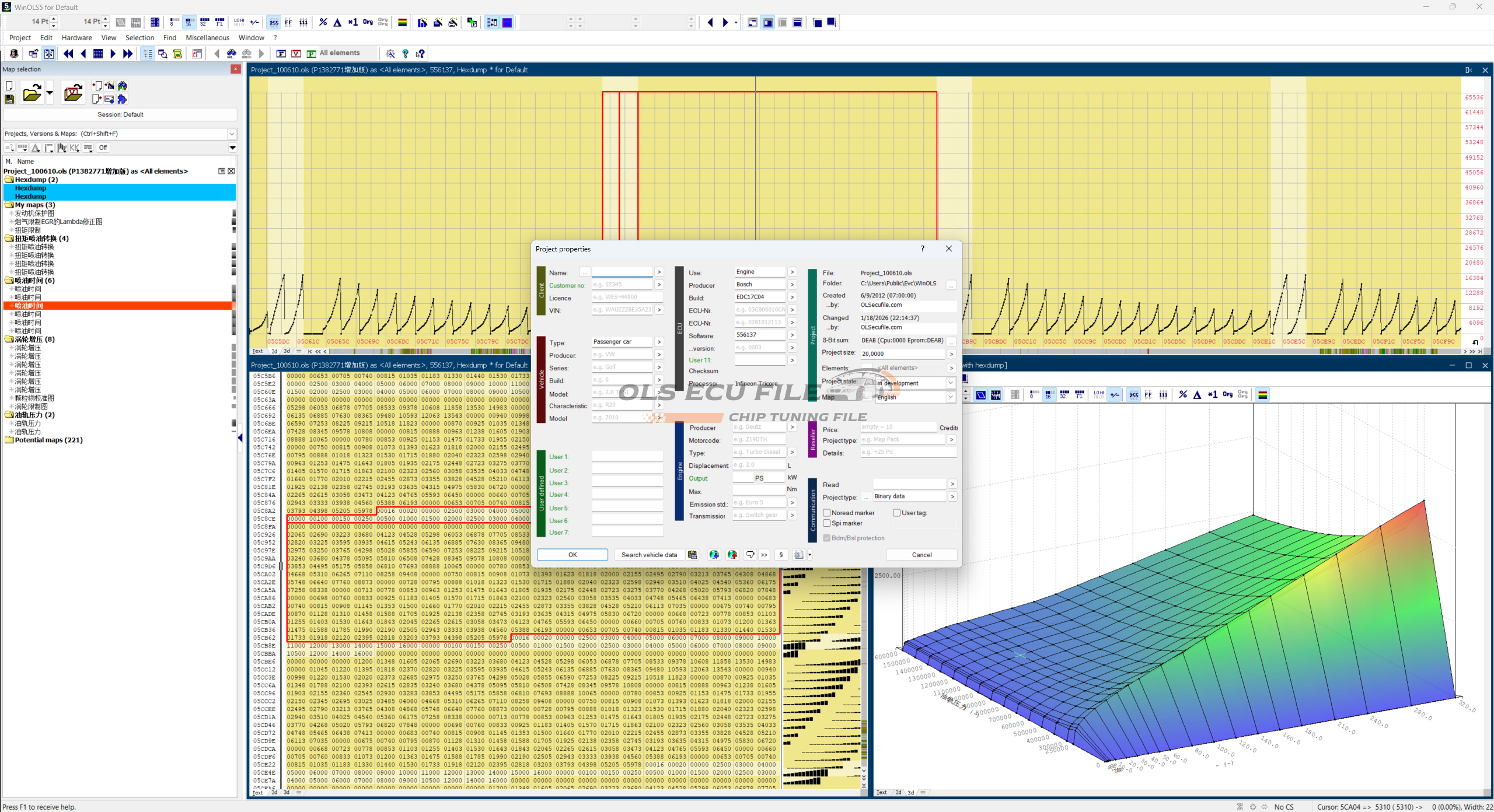The width and height of the screenshot is (1494, 812).
Task: Click the speech bubble comment icon
Action: click(750, 555)
